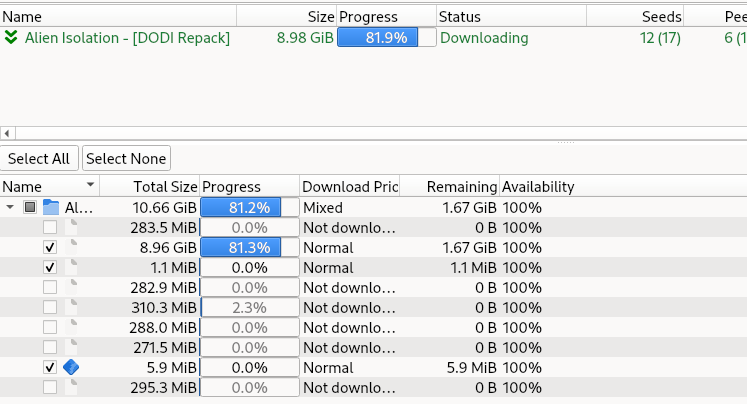Click the 81.9% torrent progress bar
Viewport: 747px width, 404px height.
386,37
